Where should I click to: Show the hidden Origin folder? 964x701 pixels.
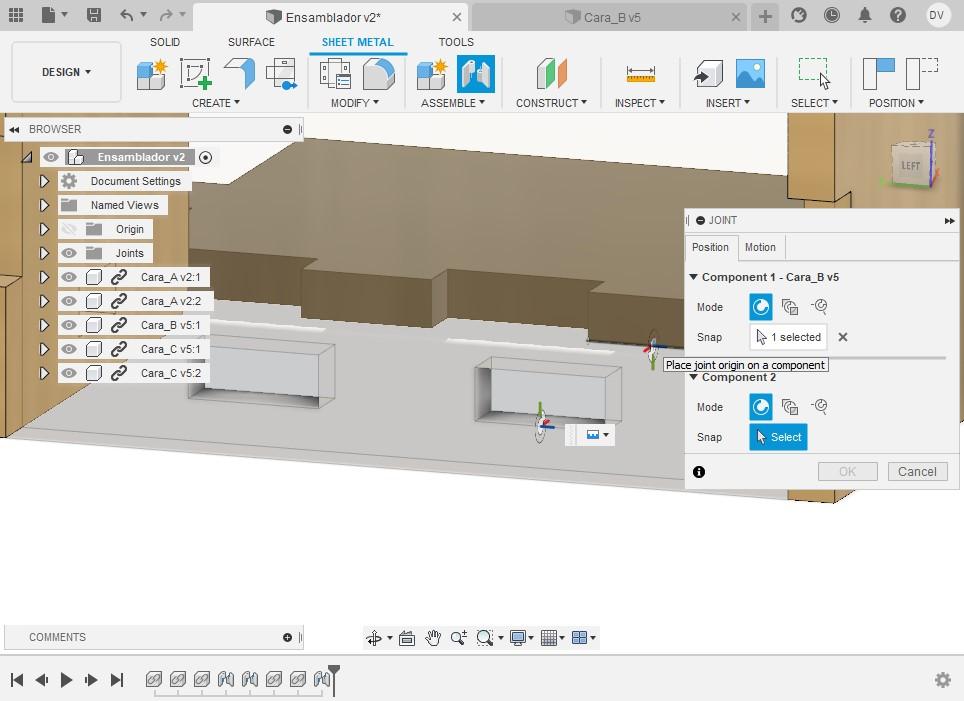click(x=69, y=229)
